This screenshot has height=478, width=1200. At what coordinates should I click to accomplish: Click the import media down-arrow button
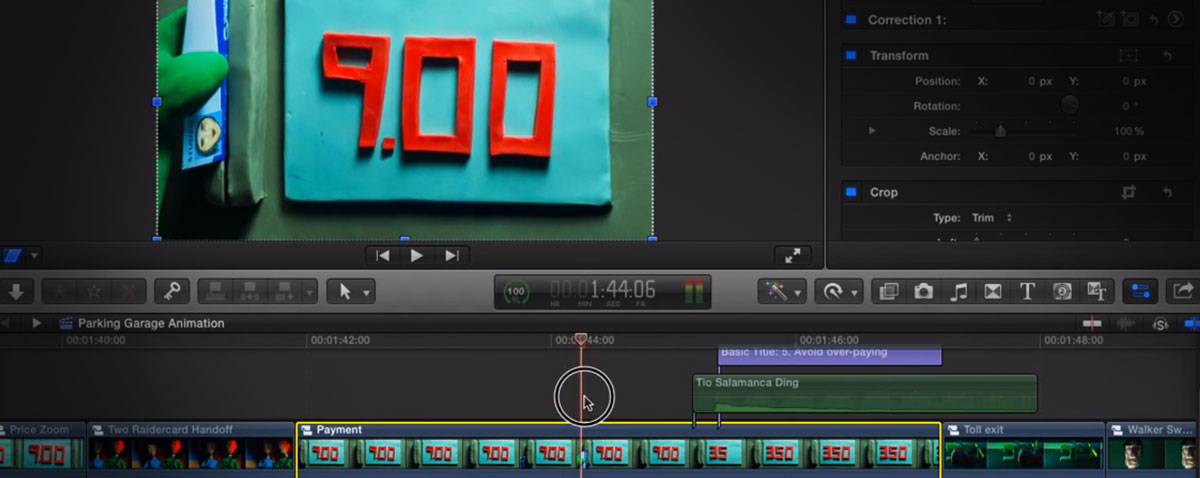(17, 291)
